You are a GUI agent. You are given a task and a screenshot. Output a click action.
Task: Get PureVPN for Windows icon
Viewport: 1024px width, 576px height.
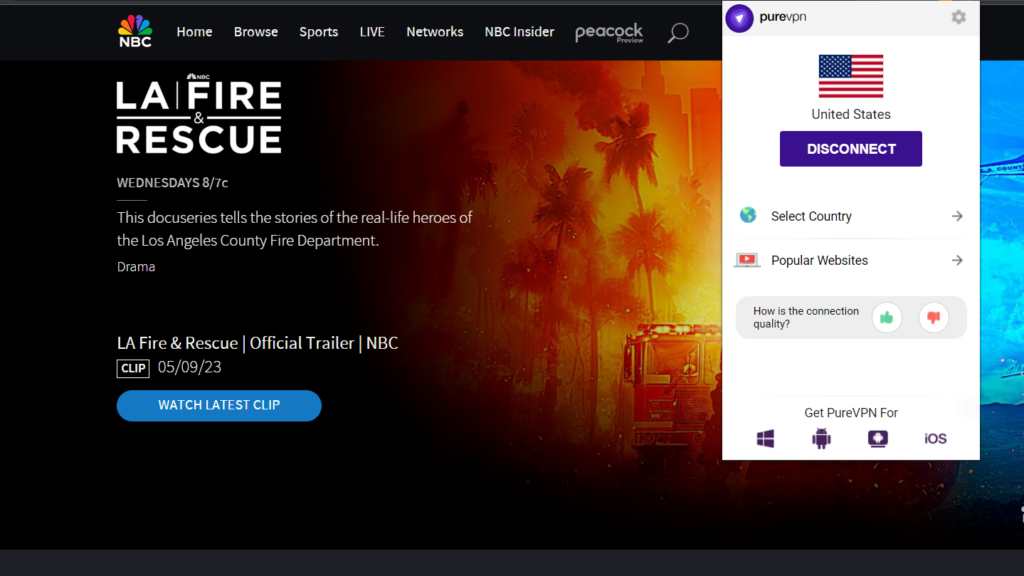tap(765, 439)
